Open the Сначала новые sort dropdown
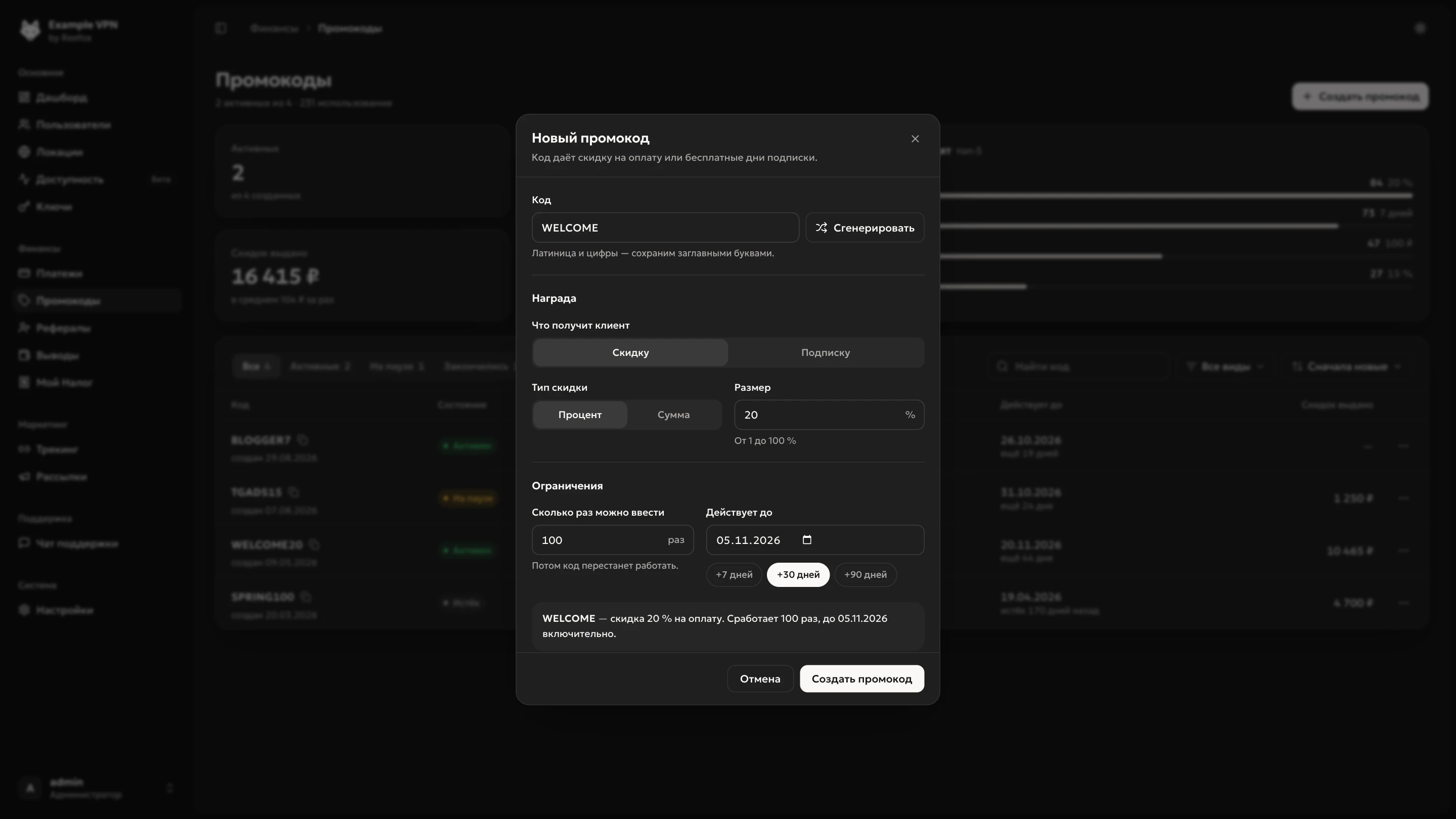The width and height of the screenshot is (1456, 819). click(1346, 367)
